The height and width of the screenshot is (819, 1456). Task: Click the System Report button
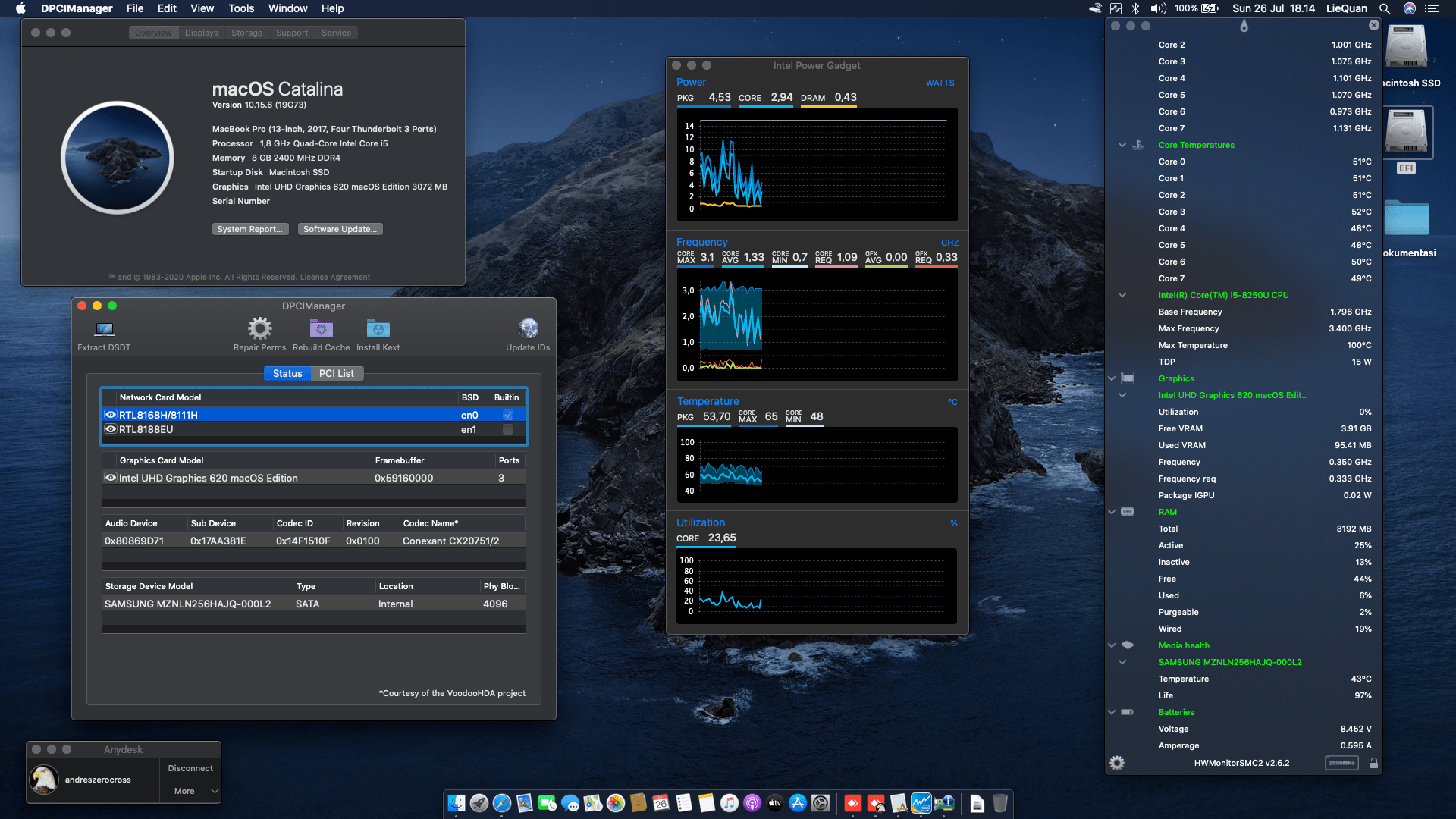tap(250, 228)
